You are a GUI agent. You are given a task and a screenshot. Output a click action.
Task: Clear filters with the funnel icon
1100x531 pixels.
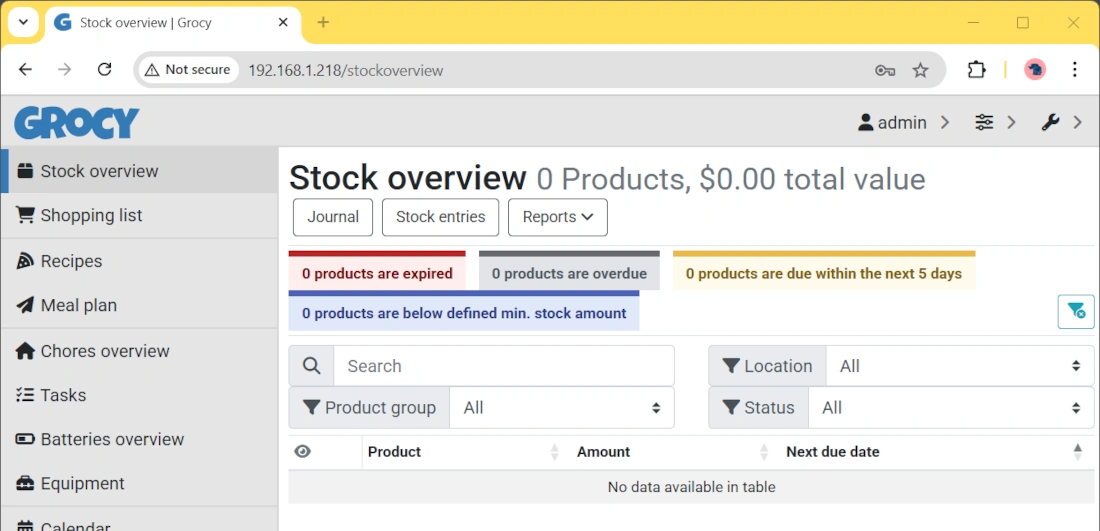(1075, 311)
